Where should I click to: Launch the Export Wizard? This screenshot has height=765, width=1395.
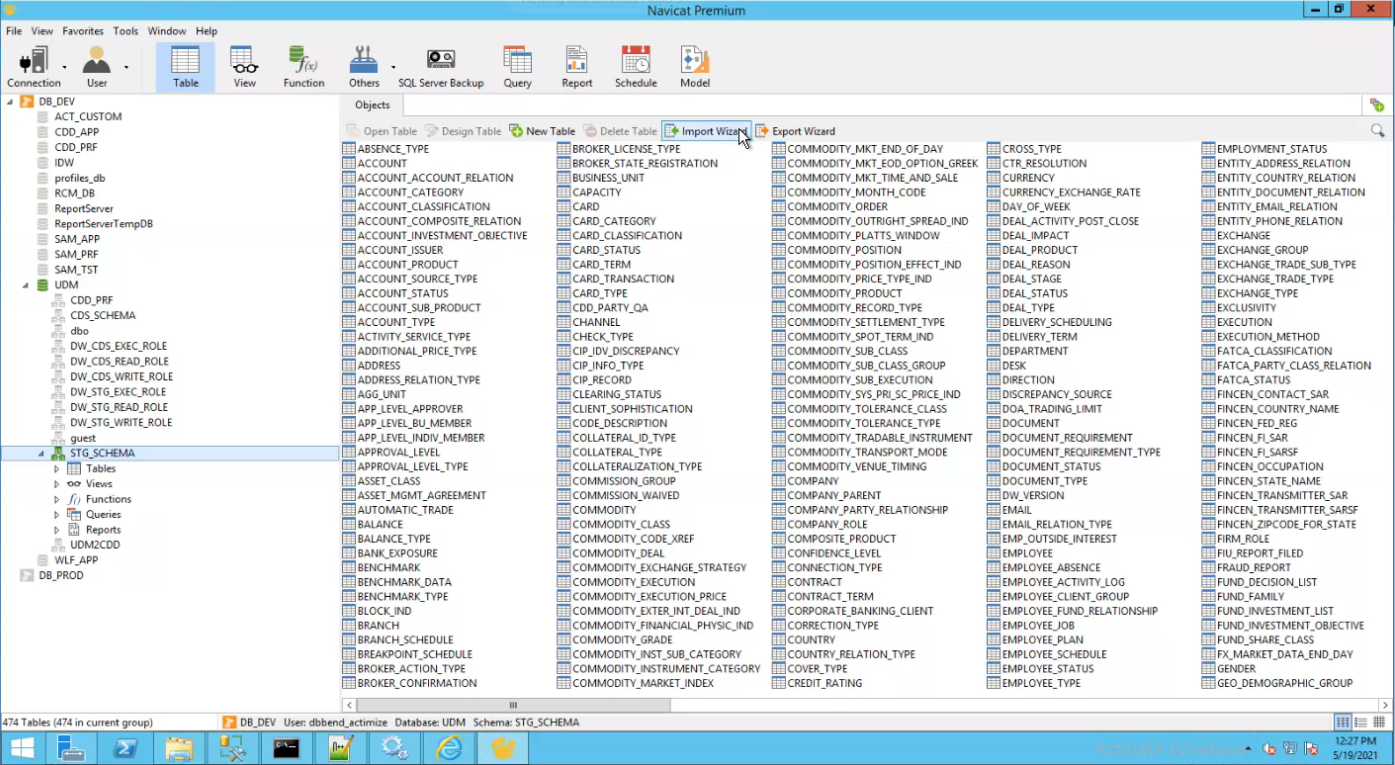(x=795, y=131)
